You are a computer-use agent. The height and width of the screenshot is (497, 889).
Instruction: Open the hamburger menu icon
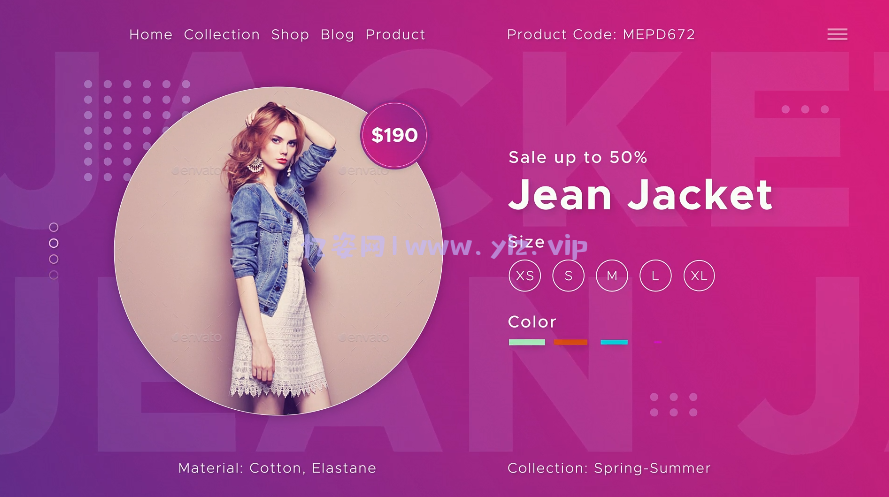click(837, 34)
